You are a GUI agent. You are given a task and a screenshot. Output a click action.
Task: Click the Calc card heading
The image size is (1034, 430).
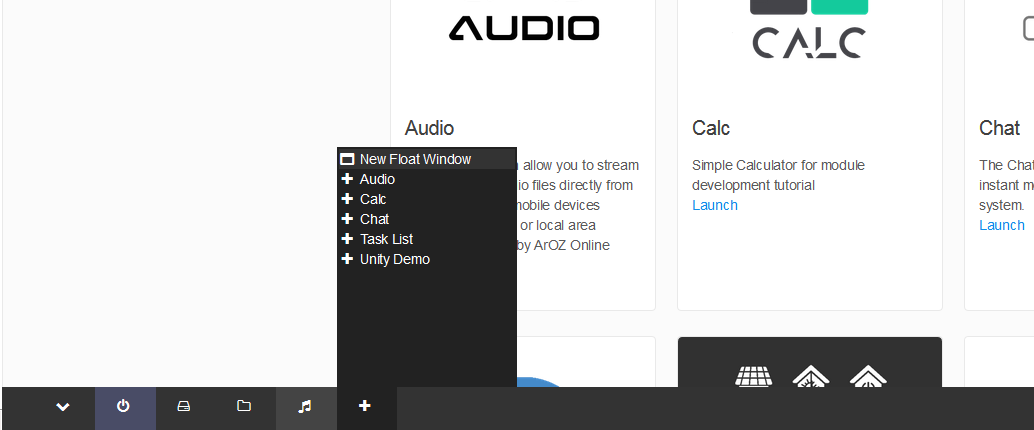[710, 128]
